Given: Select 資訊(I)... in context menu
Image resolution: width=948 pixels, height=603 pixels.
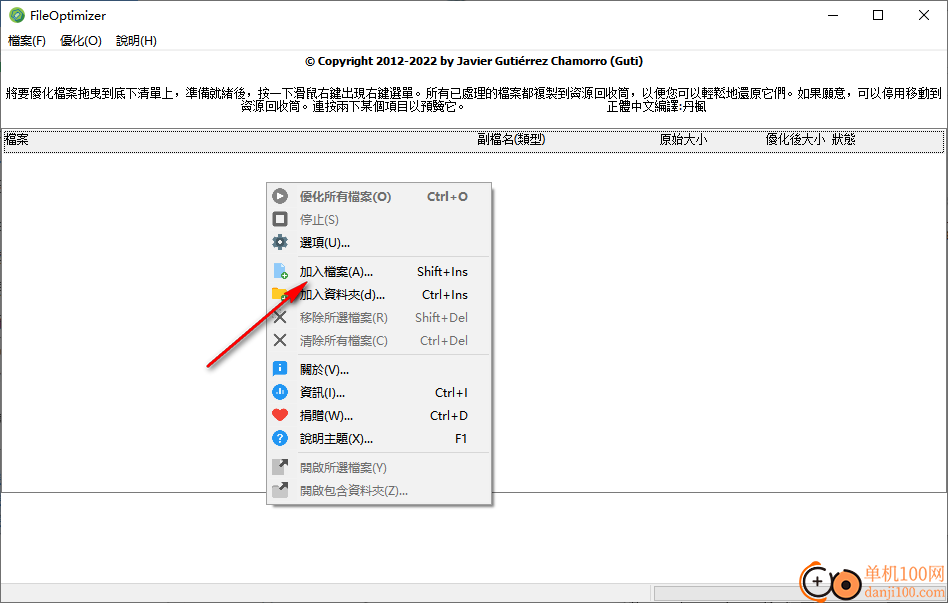Looking at the screenshot, I should click(379, 393).
